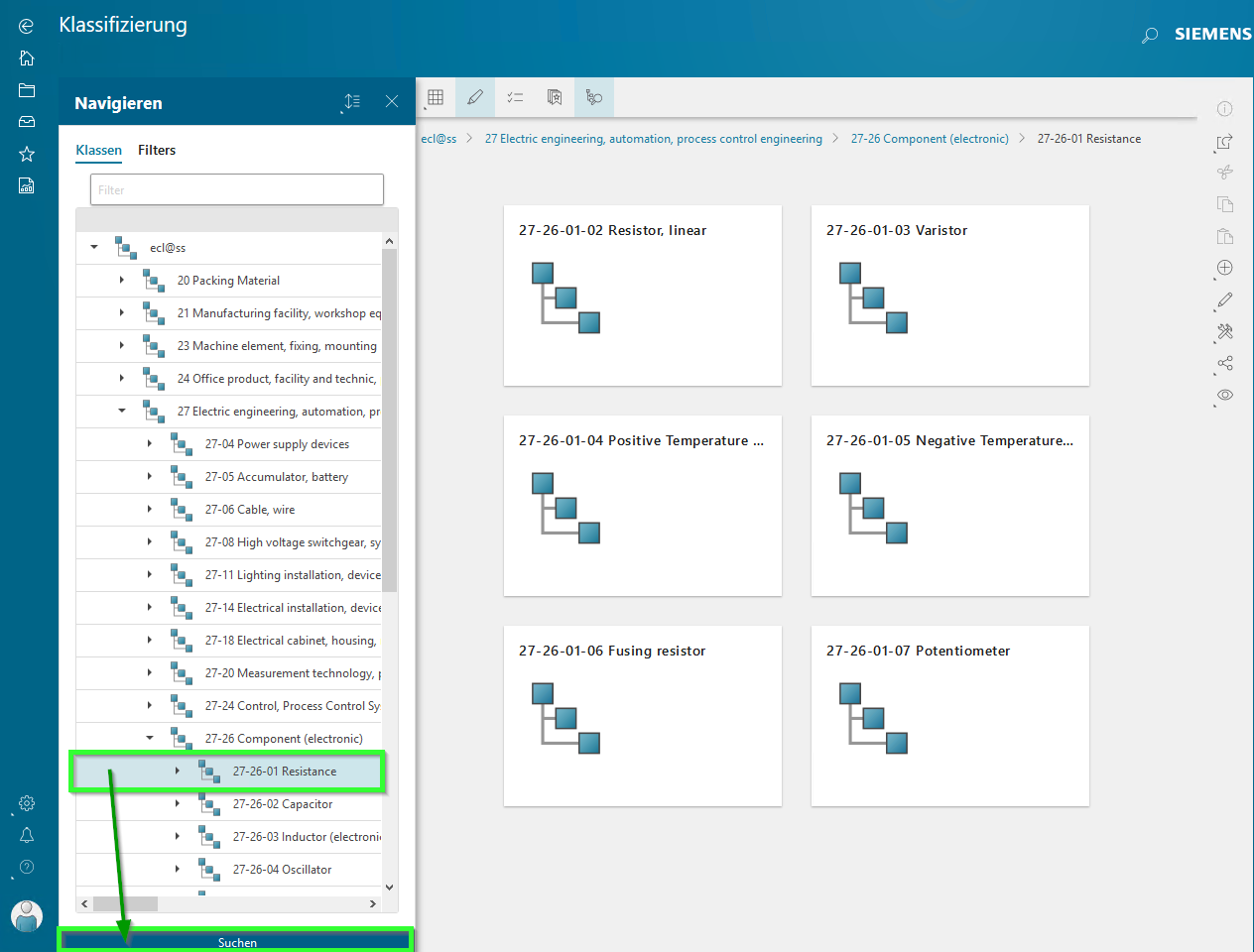
Task: Toggle the checklist selection mode in toolbar
Action: tap(515, 97)
